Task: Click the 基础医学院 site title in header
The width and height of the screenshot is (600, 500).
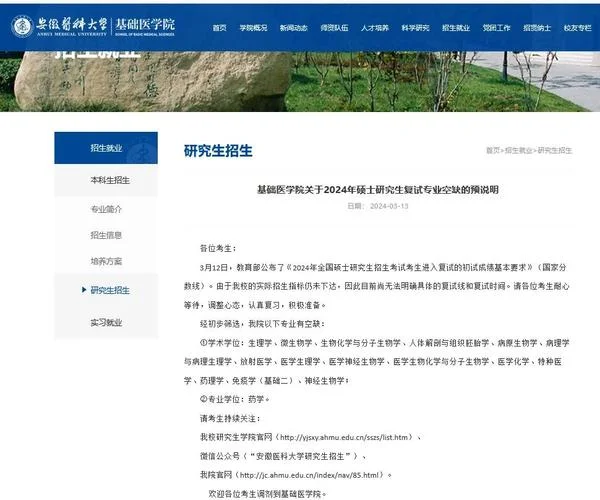Action: click(145, 26)
